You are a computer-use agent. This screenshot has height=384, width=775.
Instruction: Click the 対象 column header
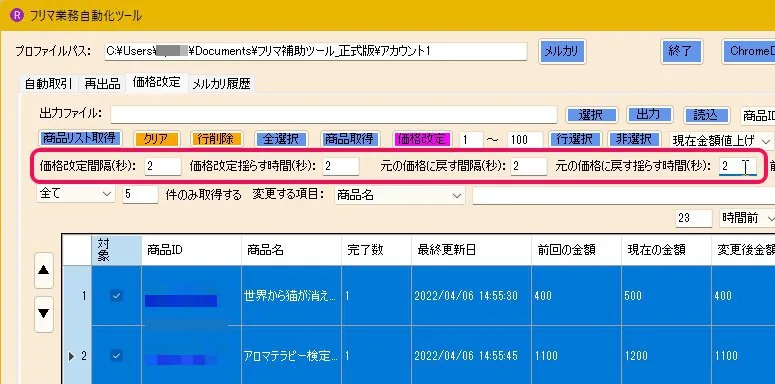point(117,250)
